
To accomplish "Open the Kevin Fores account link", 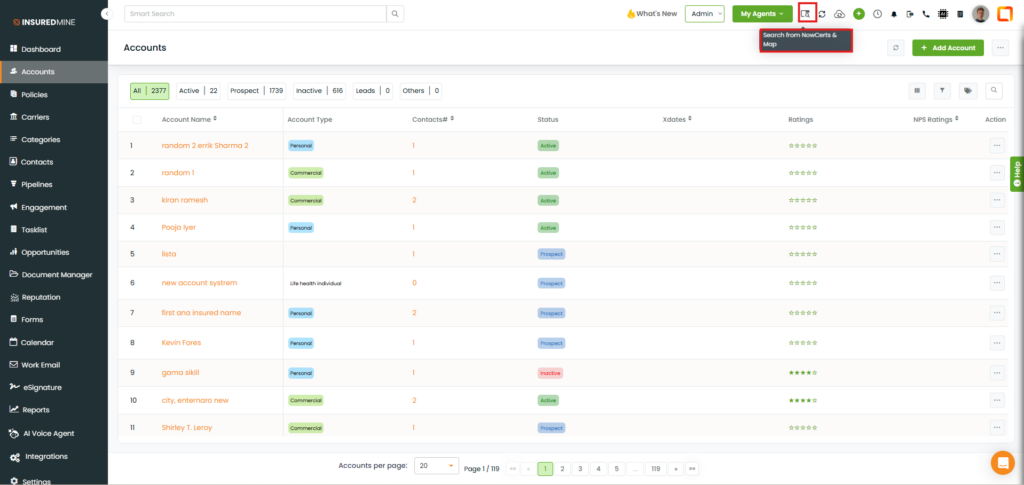I will (x=183, y=342).
